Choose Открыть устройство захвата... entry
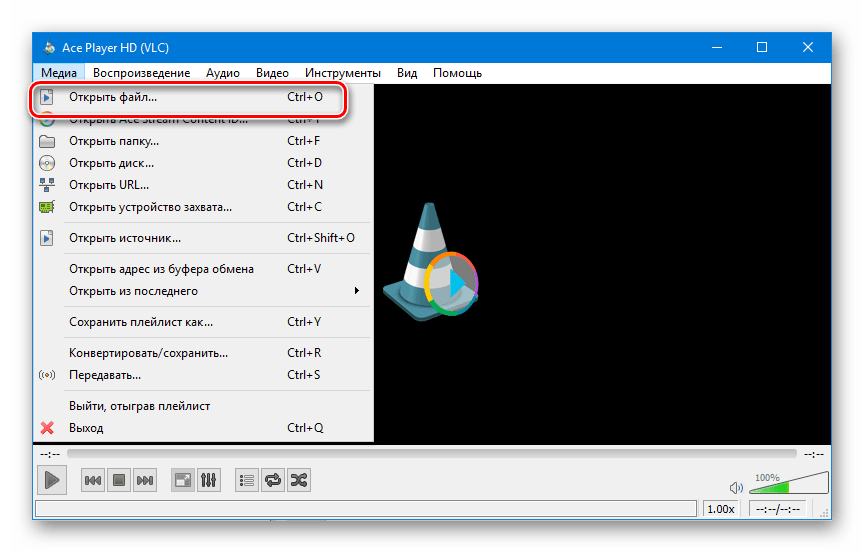Viewport: 864px width, 553px height. (x=203, y=207)
